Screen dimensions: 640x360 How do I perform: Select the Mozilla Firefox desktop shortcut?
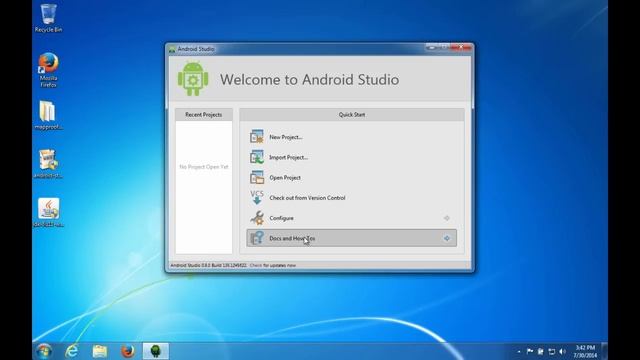(48, 70)
